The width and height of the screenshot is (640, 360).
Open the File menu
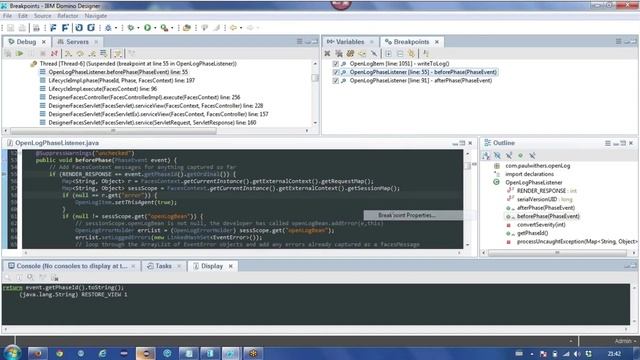click(7, 16)
